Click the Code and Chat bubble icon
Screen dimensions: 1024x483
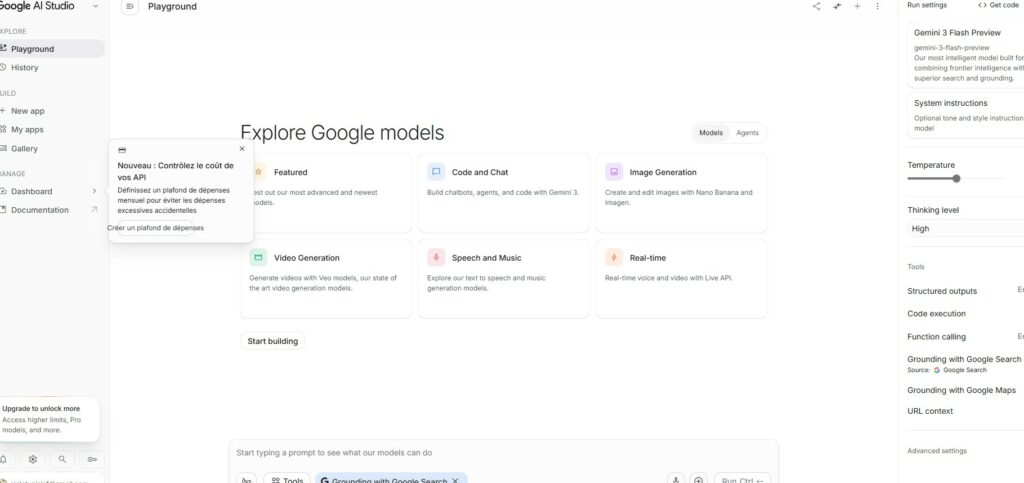point(436,172)
